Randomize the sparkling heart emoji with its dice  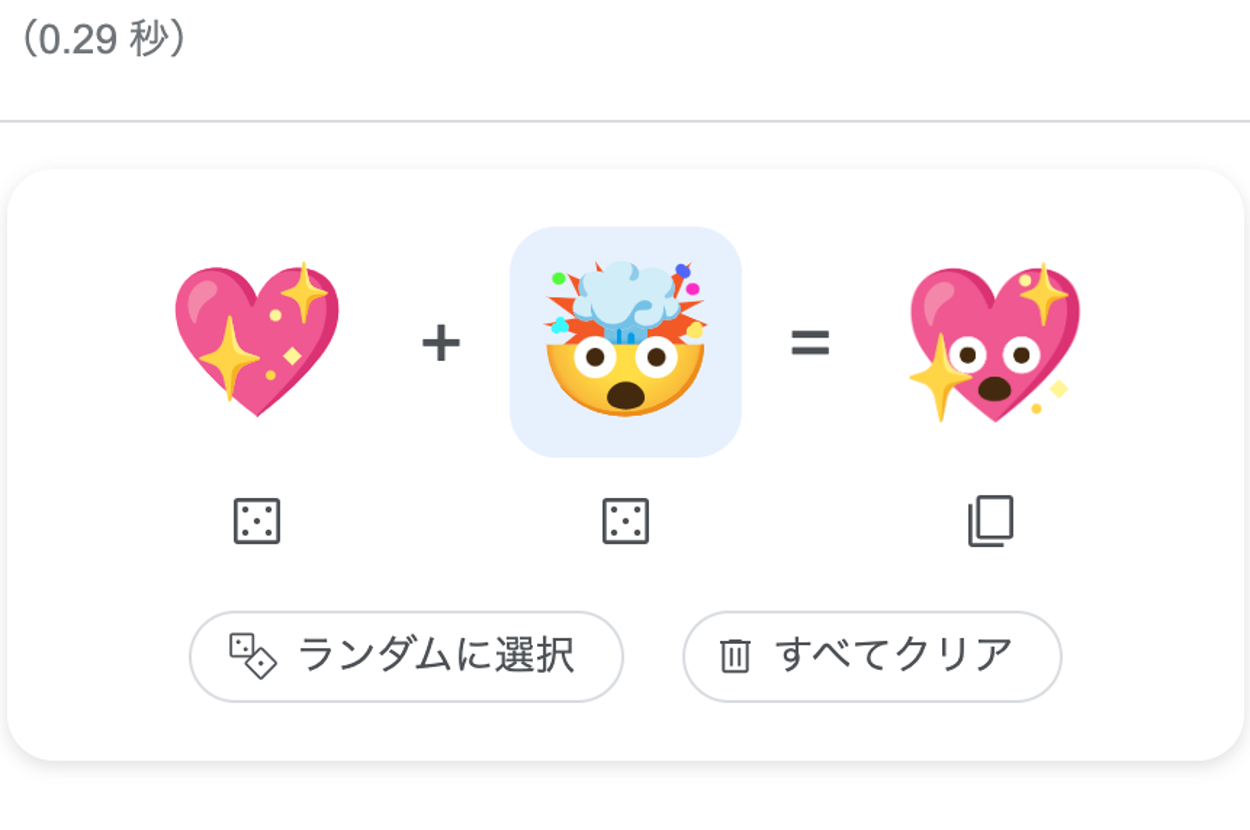click(x=257, y=522)
